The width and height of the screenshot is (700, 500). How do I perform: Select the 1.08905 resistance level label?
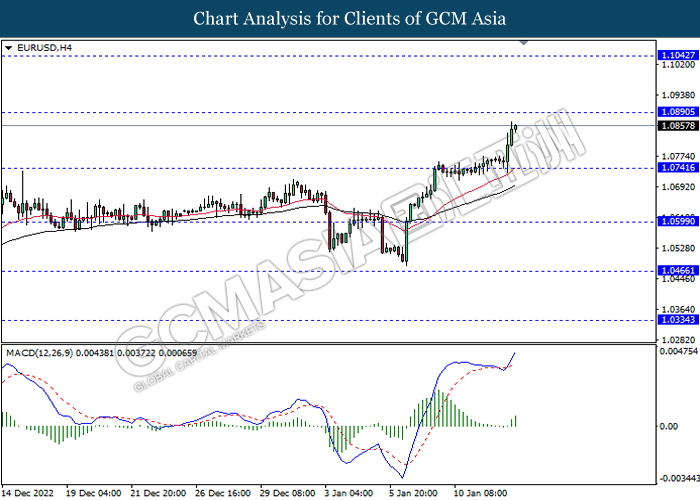tap(678, 112)
